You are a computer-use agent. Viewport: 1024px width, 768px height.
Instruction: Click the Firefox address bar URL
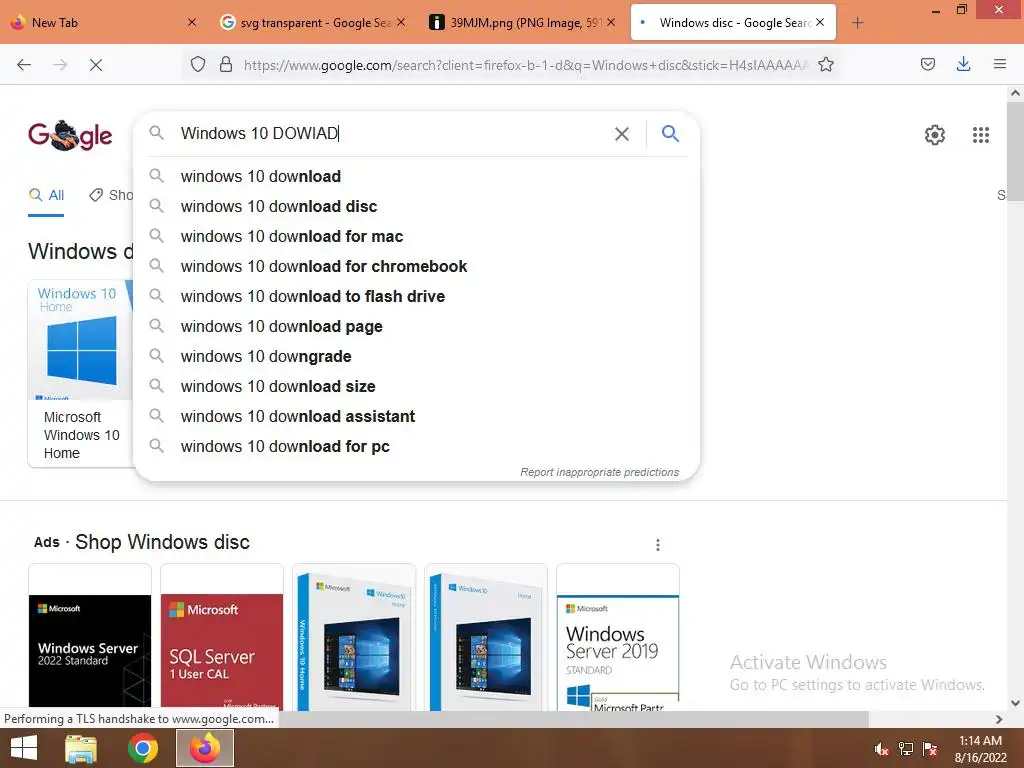point(526,65)
